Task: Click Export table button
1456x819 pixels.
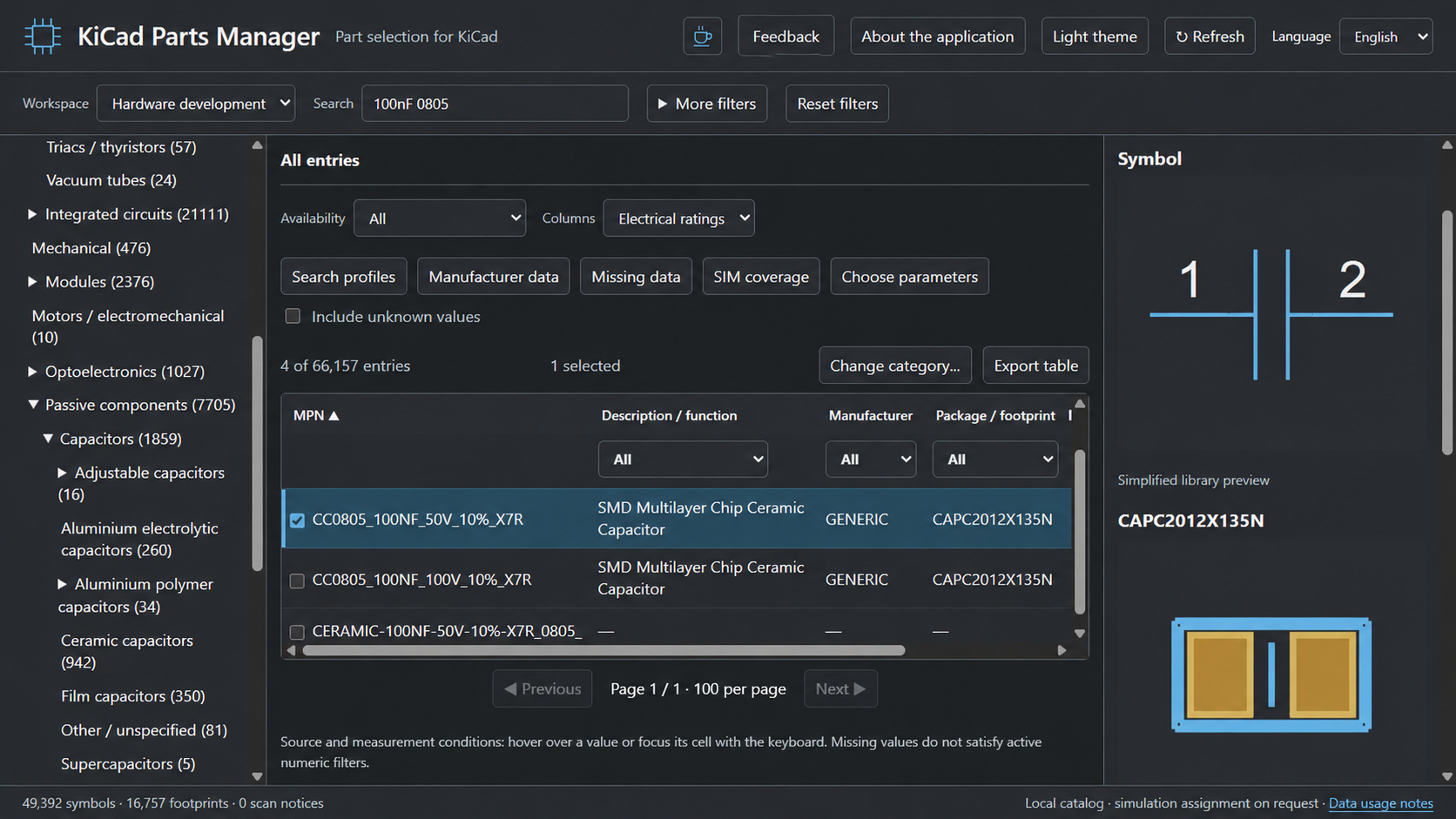Action: (x=1035, y=366)
